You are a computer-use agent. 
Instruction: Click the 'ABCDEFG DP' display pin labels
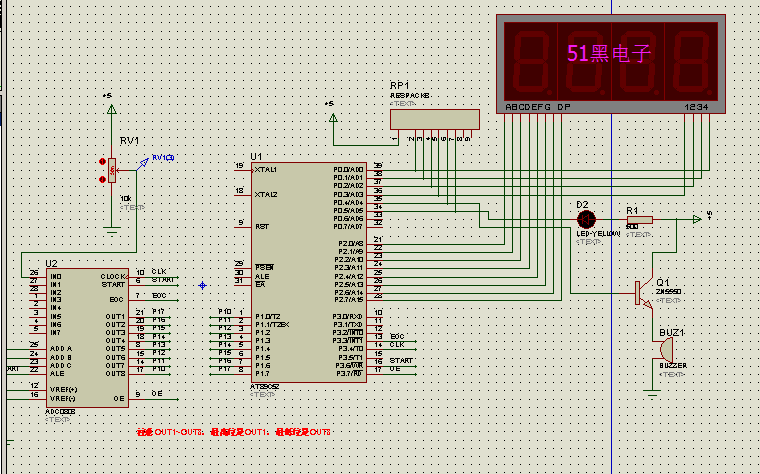[x=538, y=107]
